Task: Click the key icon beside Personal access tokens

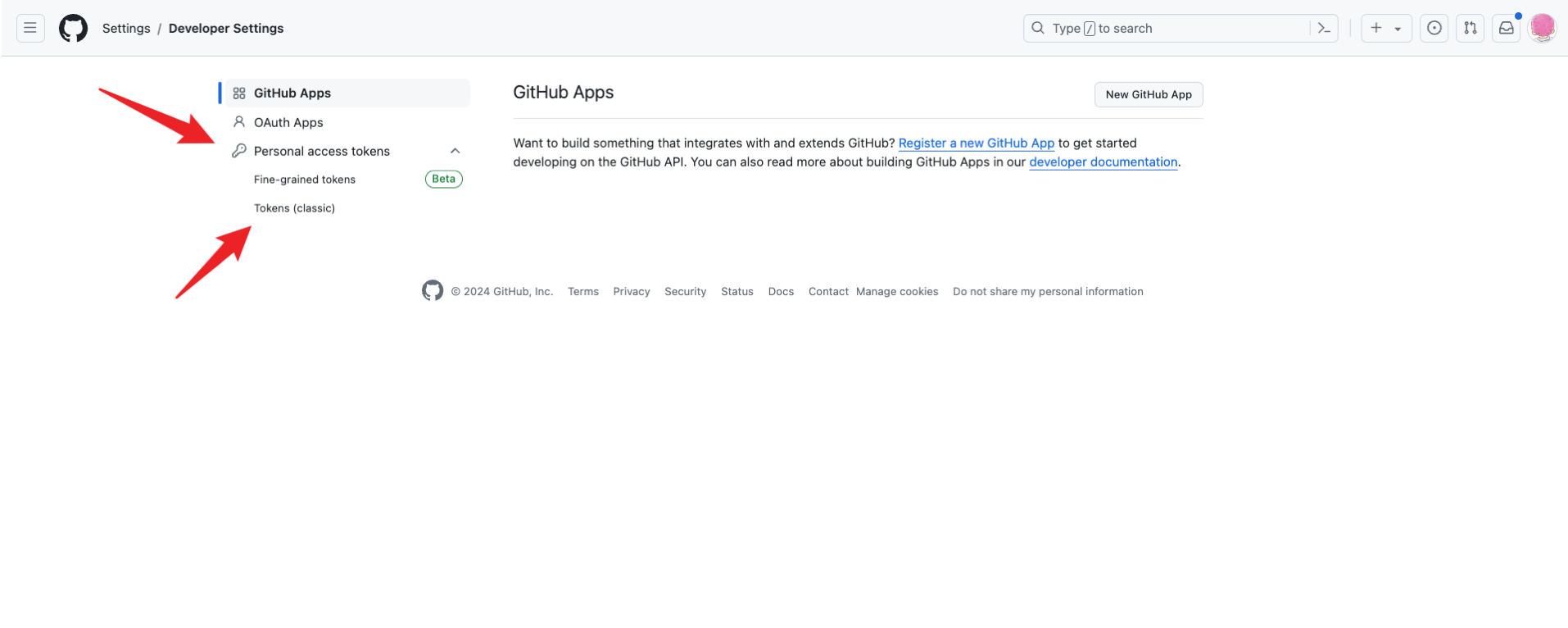Action: tap(239, 151)
